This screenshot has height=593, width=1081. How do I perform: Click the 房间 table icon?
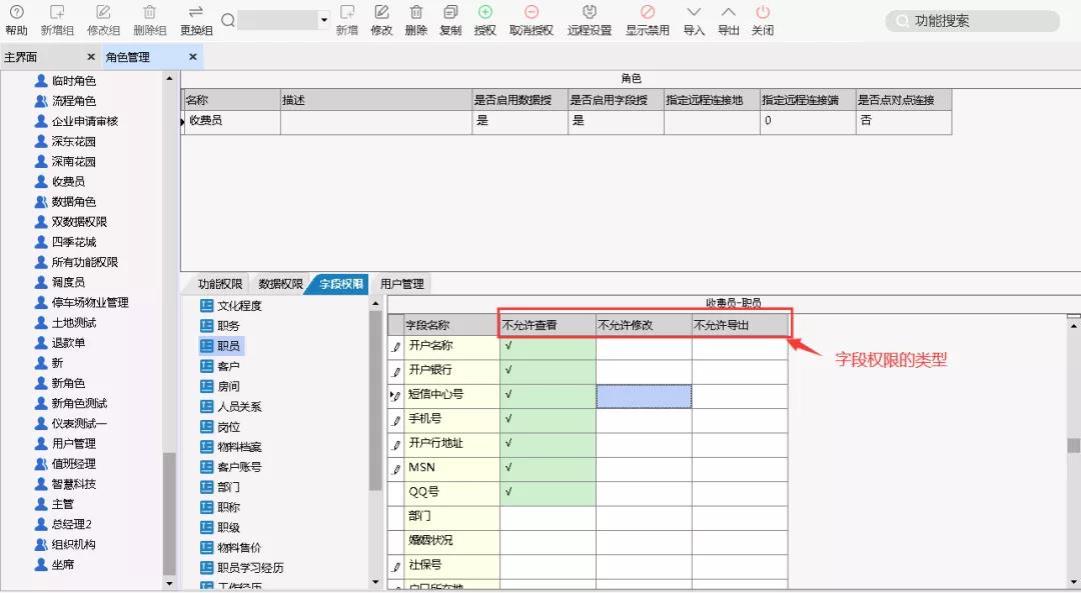(x=206, y=385)
